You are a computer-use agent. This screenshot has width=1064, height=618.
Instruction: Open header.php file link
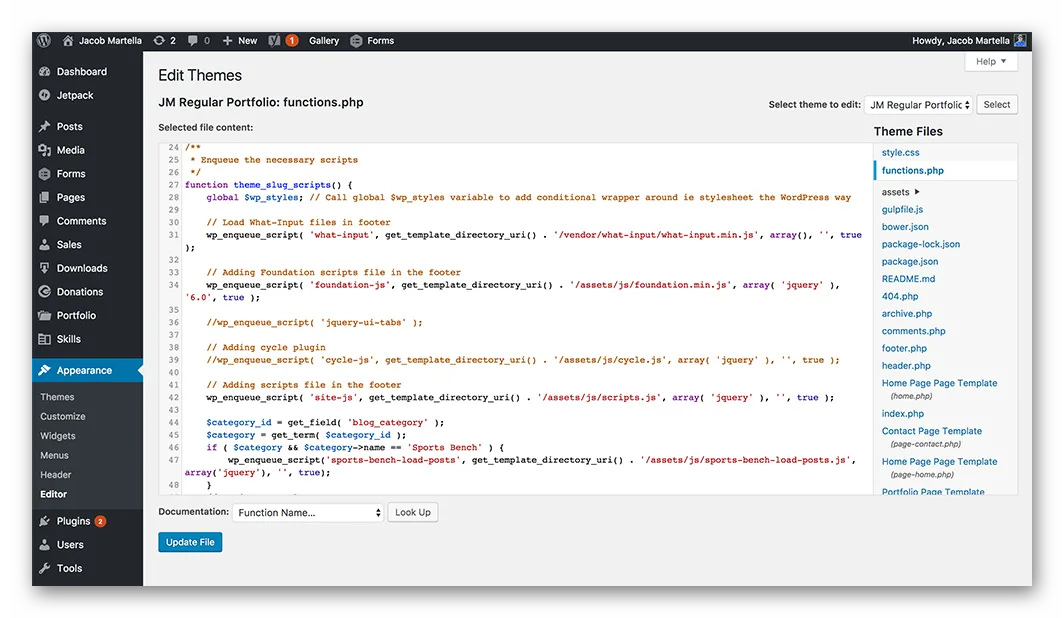click(906, 366)
